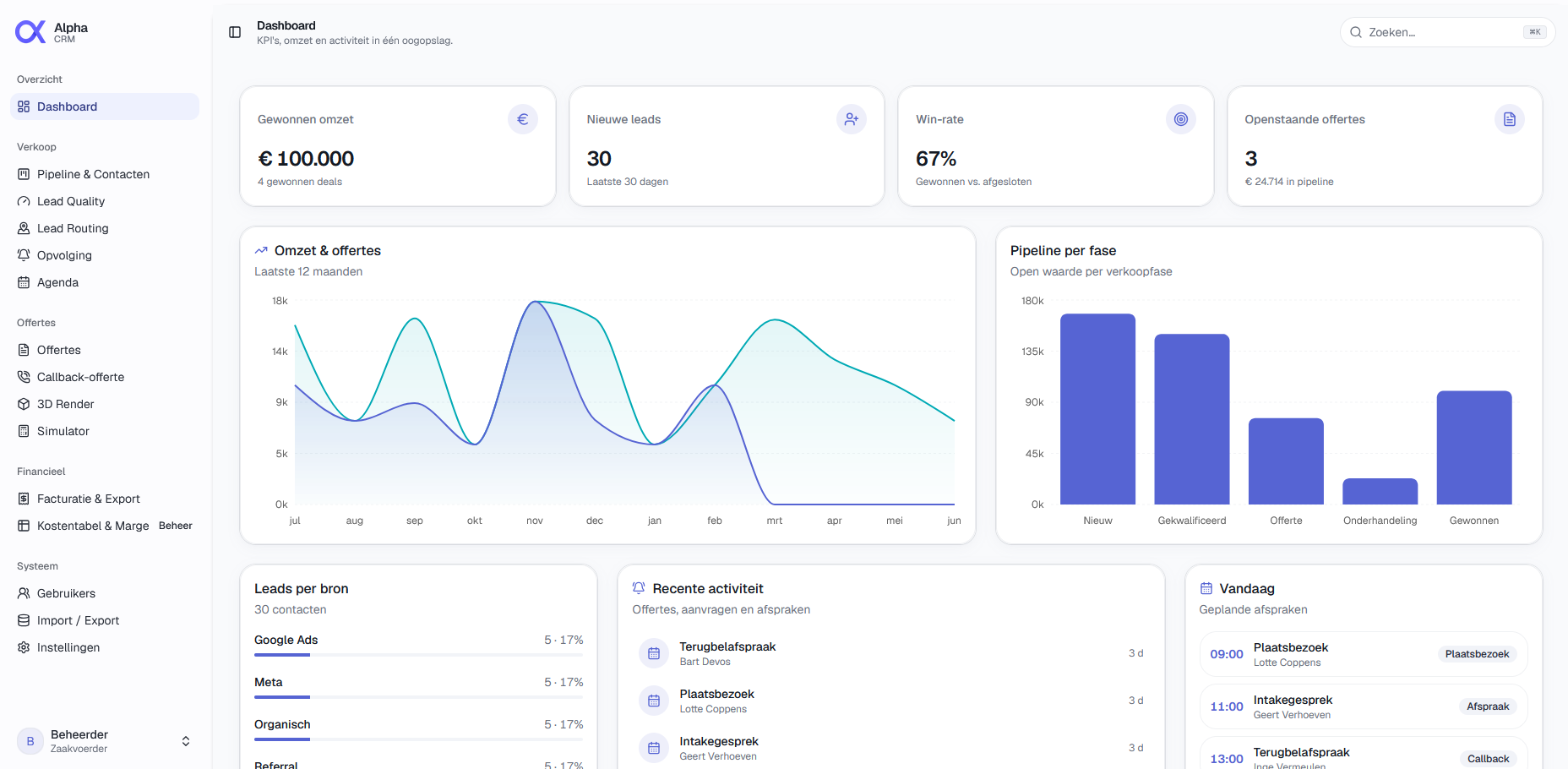Click the Meta leads progress bar

coord(419,697)
